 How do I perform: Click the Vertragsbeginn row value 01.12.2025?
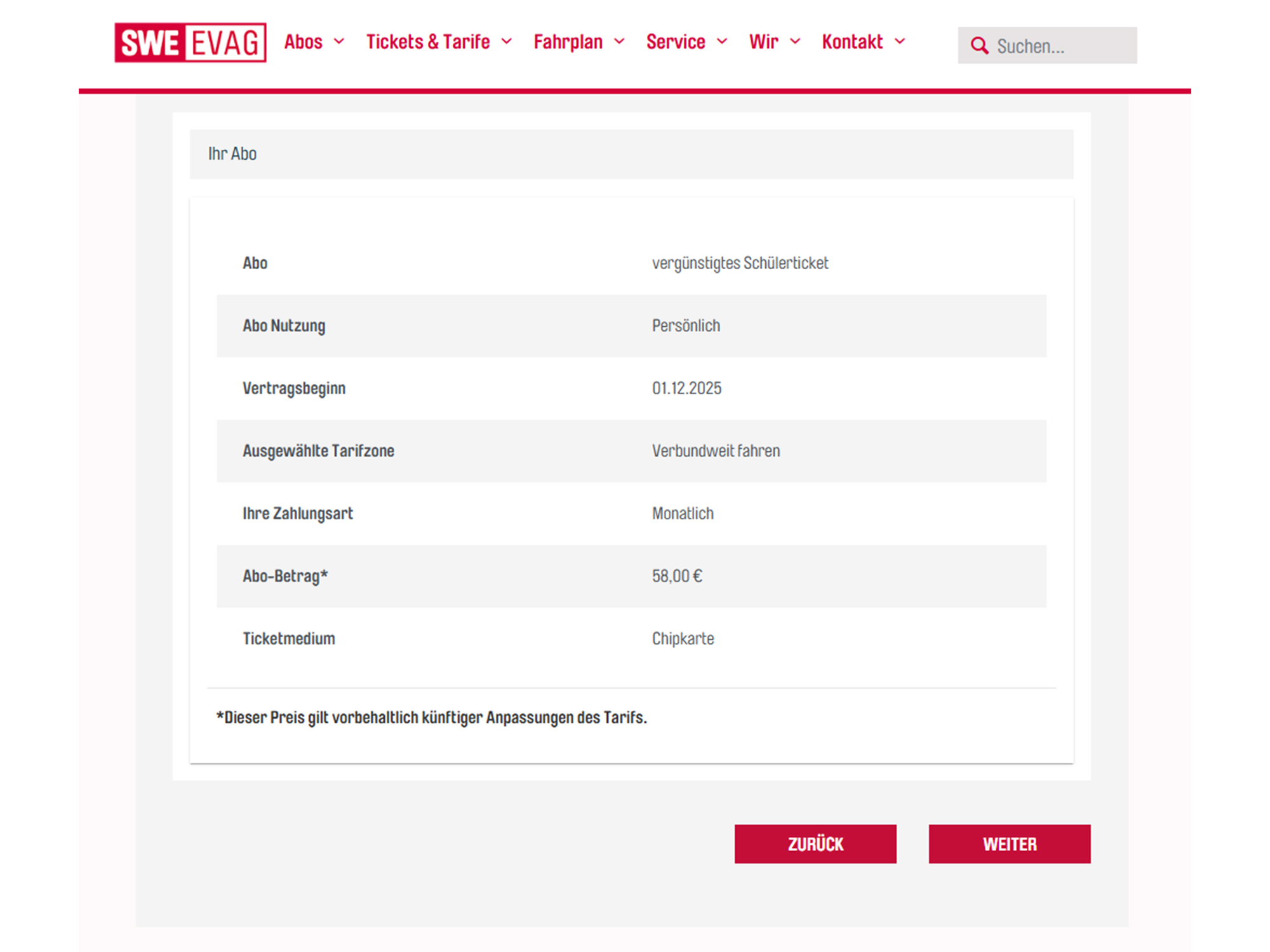click(x=686, y=388)
